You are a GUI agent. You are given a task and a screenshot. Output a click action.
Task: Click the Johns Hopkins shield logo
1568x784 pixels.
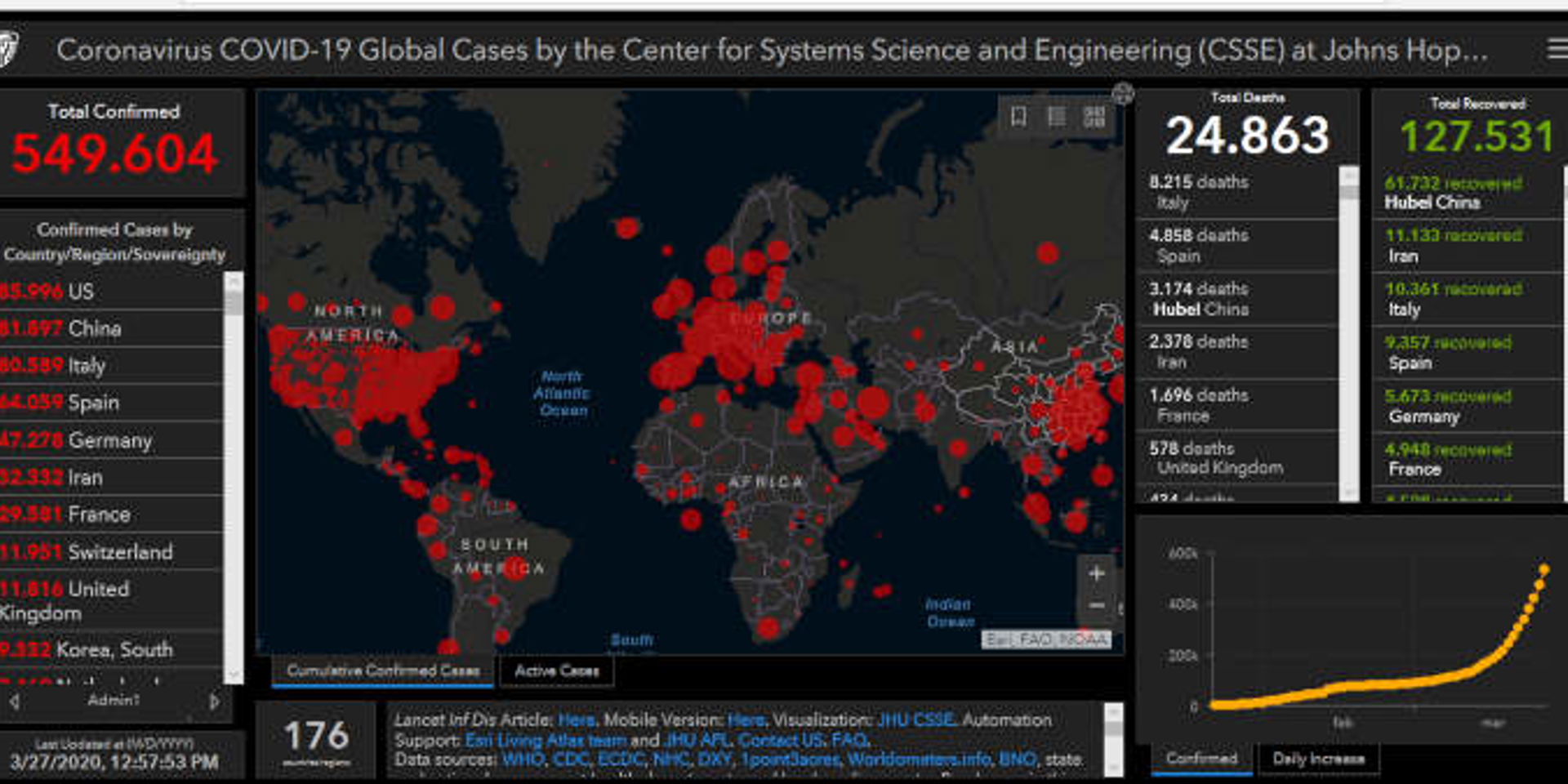pos(8,49)
